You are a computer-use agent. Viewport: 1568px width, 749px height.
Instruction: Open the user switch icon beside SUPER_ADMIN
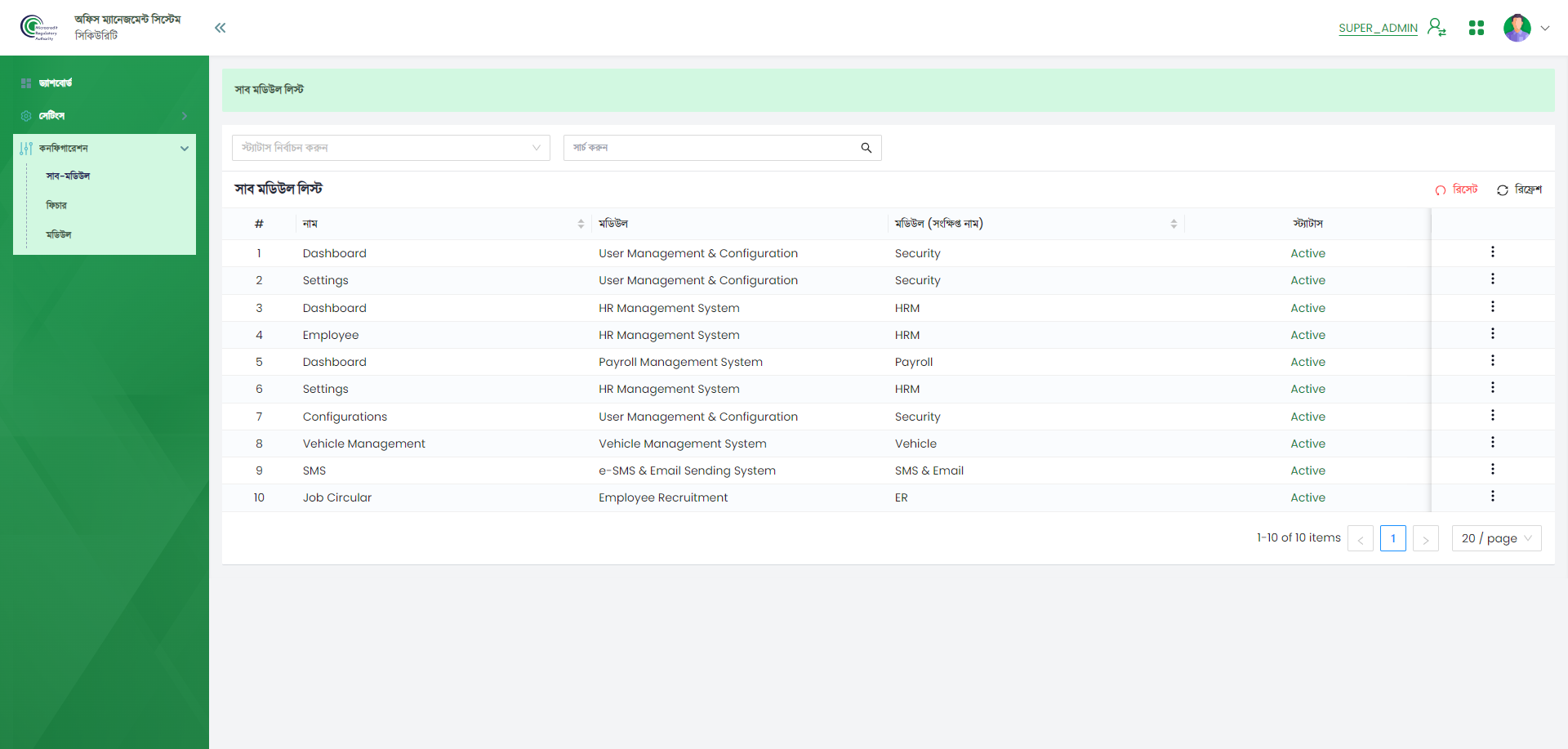[1437, 28]
